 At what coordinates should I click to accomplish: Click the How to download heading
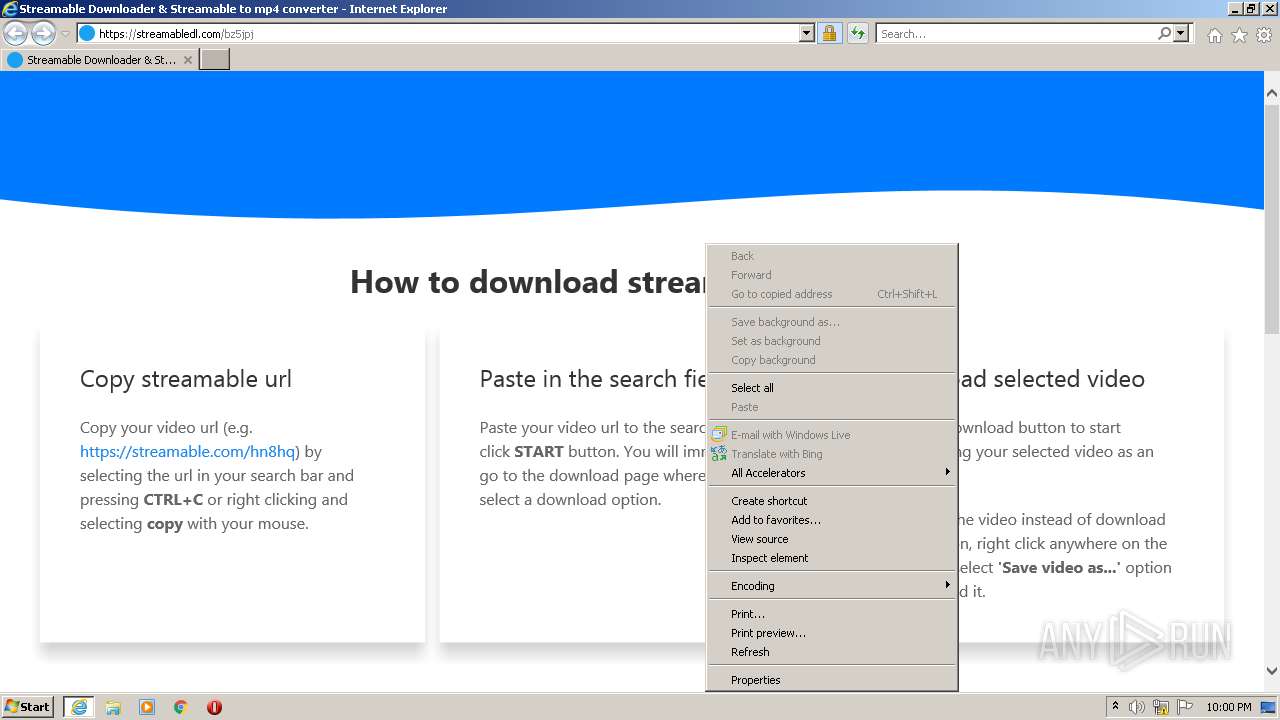[529, 282]
